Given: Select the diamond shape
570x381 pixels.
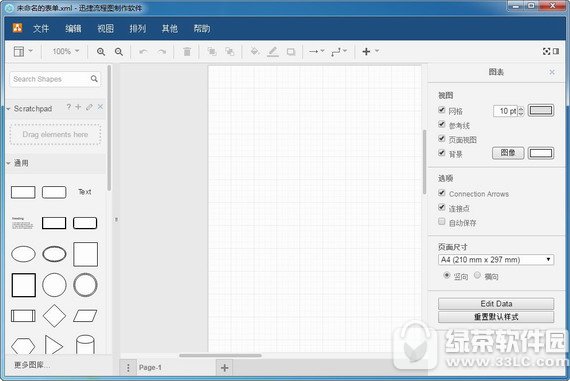Looking at the screenshot, I should coord(54,316).
